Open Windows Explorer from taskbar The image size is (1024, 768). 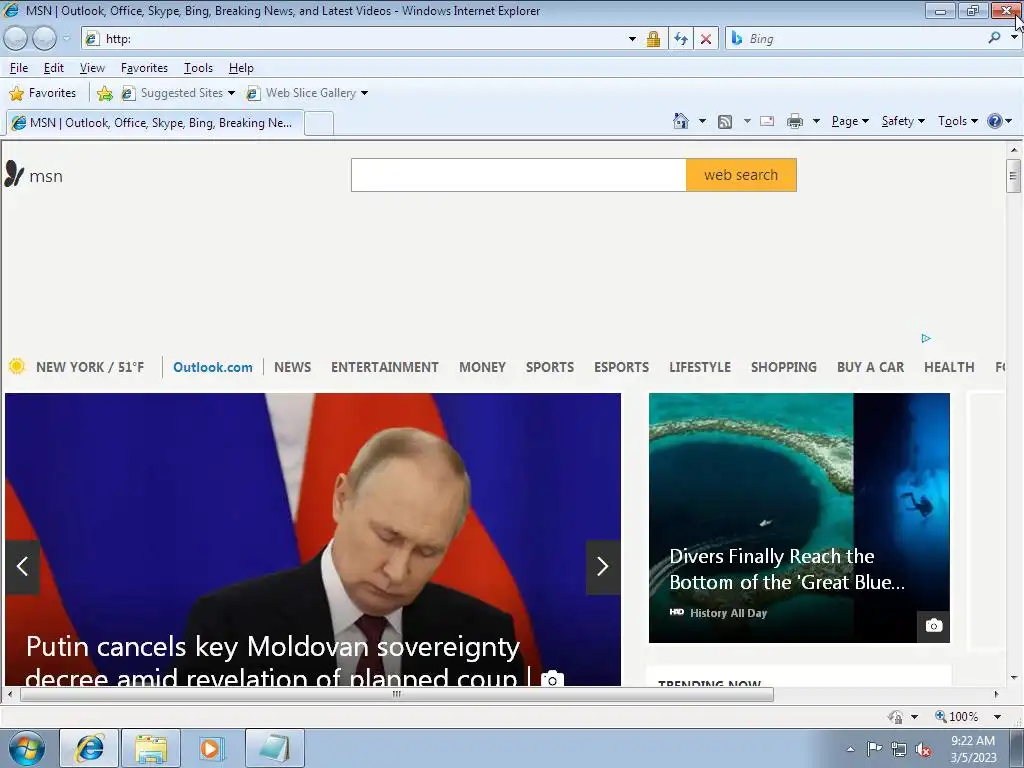(x=151, y=748)
